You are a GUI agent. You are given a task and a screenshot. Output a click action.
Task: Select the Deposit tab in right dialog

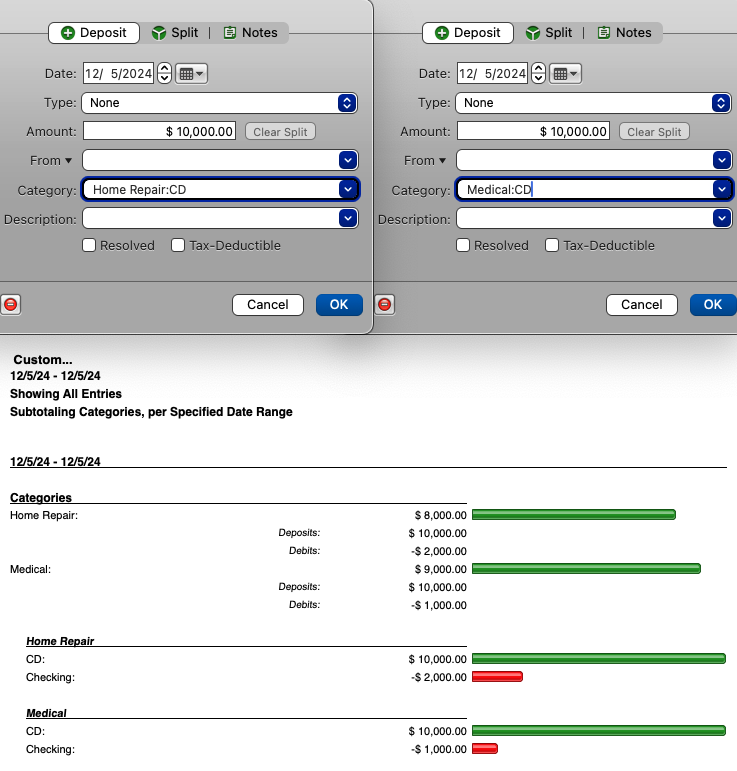(x=468, y=33)
